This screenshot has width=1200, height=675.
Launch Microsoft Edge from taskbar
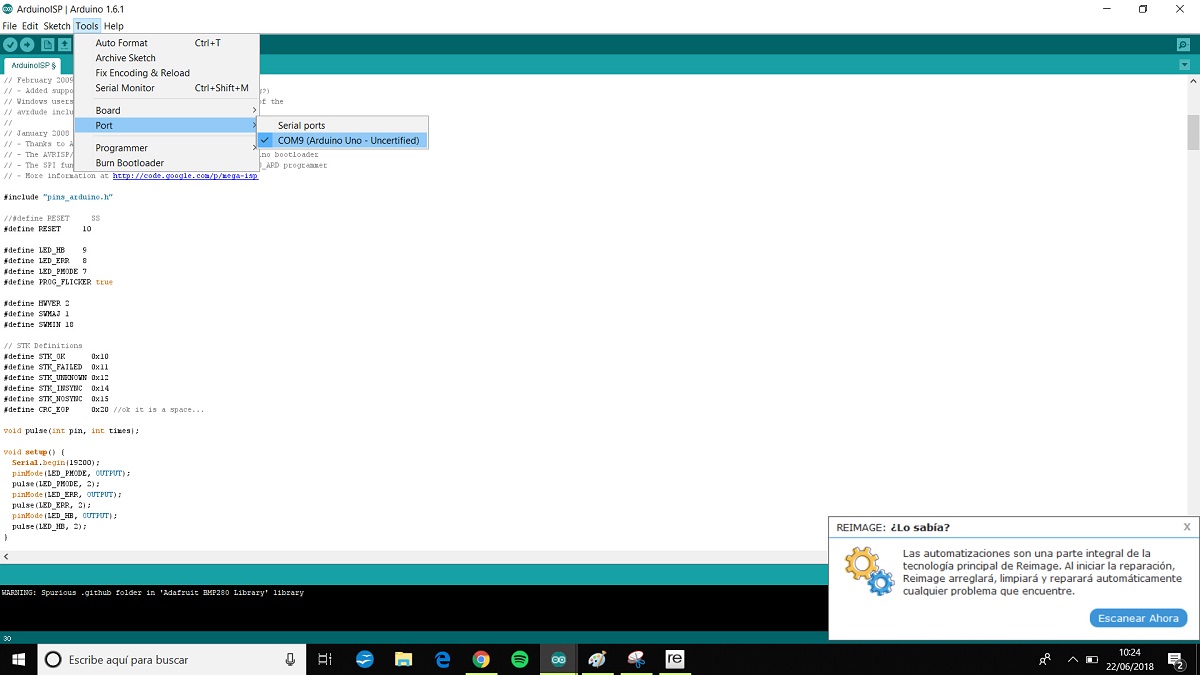[x=442, y=659]
